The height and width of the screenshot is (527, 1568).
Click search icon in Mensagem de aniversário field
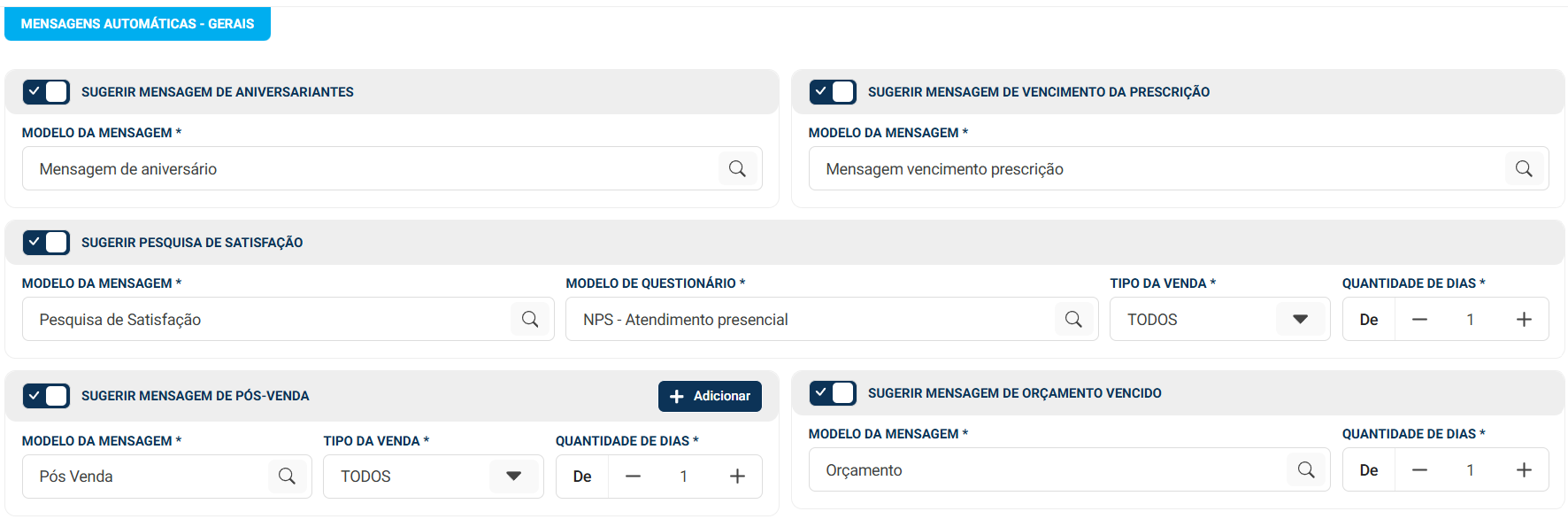[737, 168]
